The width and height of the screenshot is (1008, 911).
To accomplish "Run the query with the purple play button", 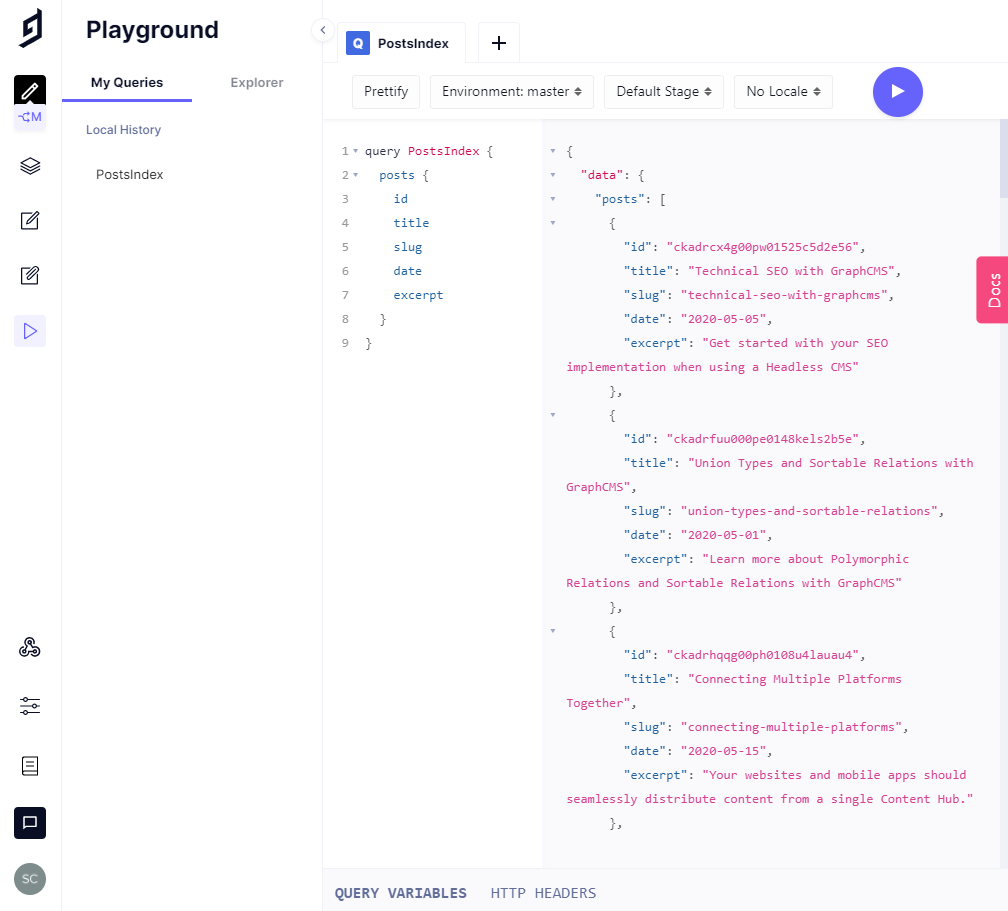I will (x=897, y=91).
